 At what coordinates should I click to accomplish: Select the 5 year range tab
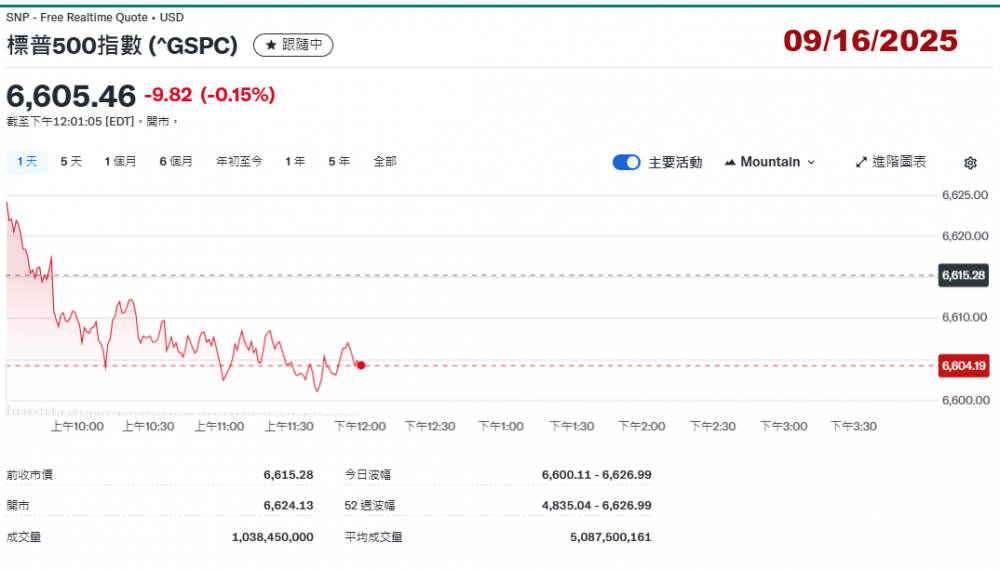coord(339,161)
